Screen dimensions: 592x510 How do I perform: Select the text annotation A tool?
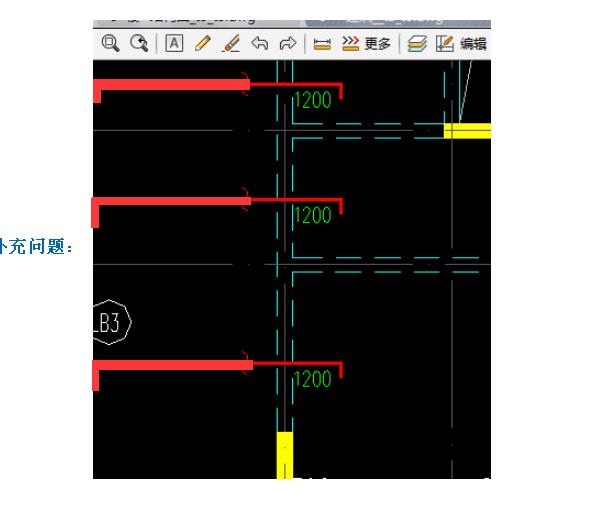point(174,43)
